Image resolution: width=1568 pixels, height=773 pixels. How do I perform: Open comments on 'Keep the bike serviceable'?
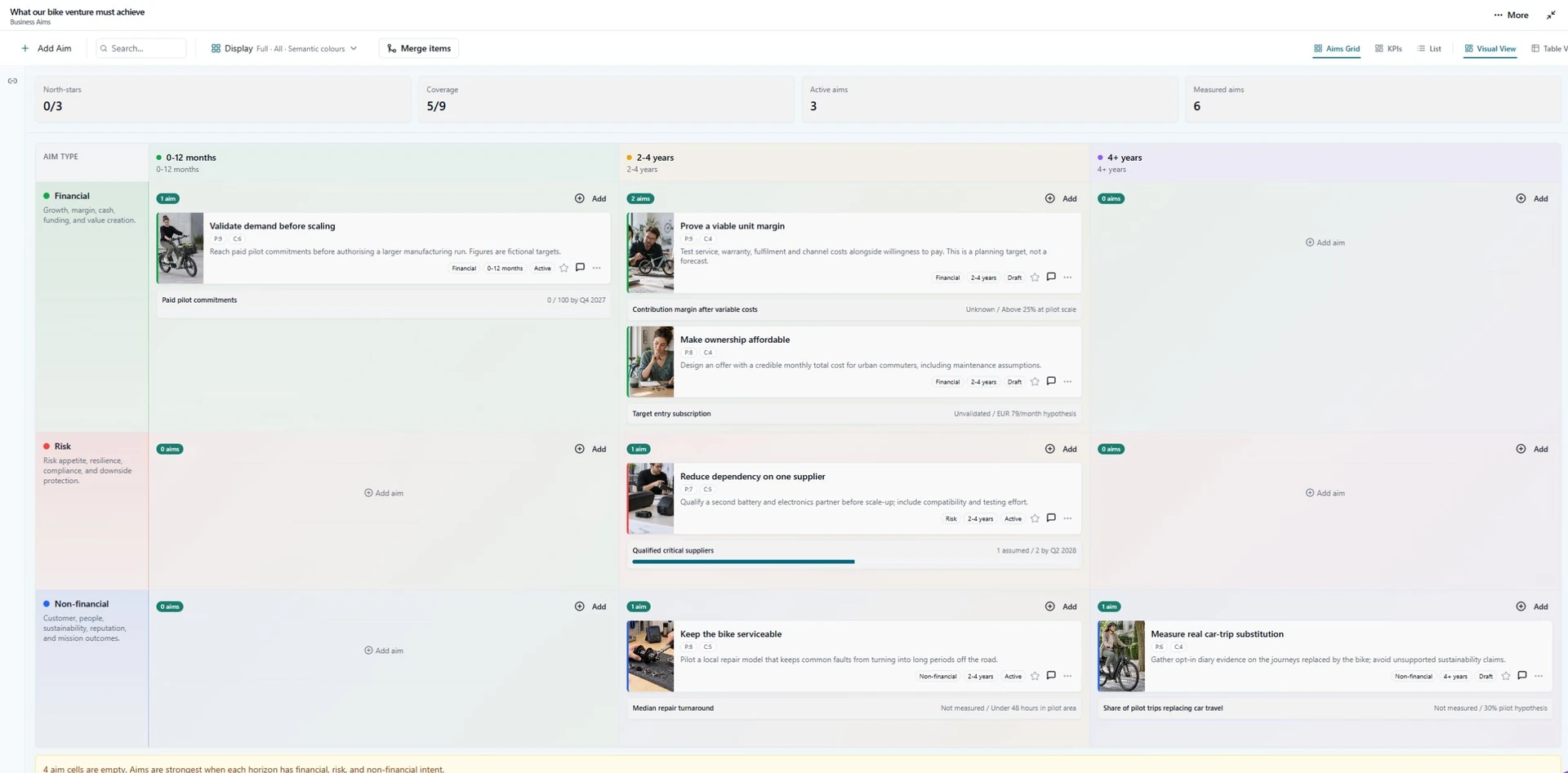(1051, 676)
